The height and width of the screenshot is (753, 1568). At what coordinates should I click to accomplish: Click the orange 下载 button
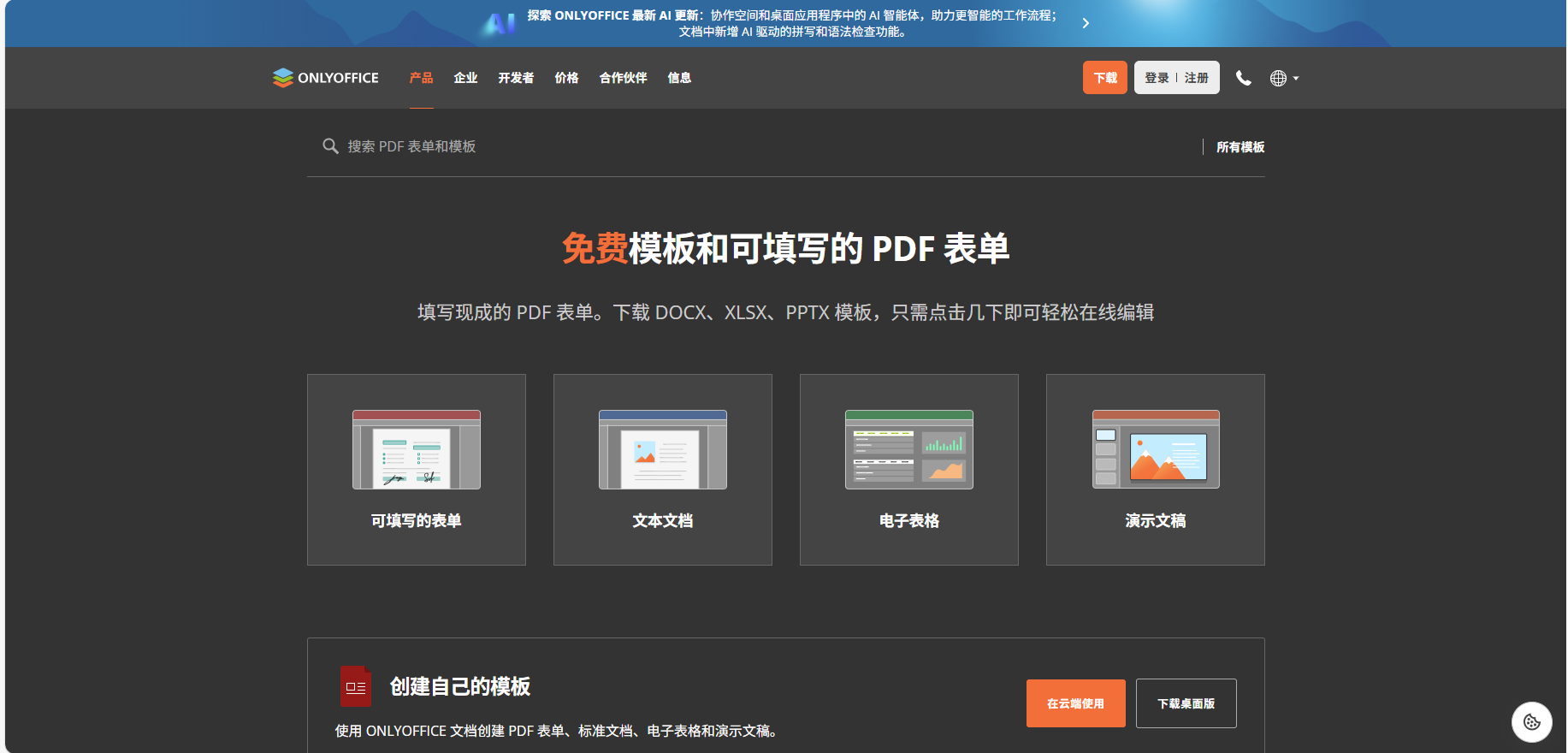pos(1104,78)
